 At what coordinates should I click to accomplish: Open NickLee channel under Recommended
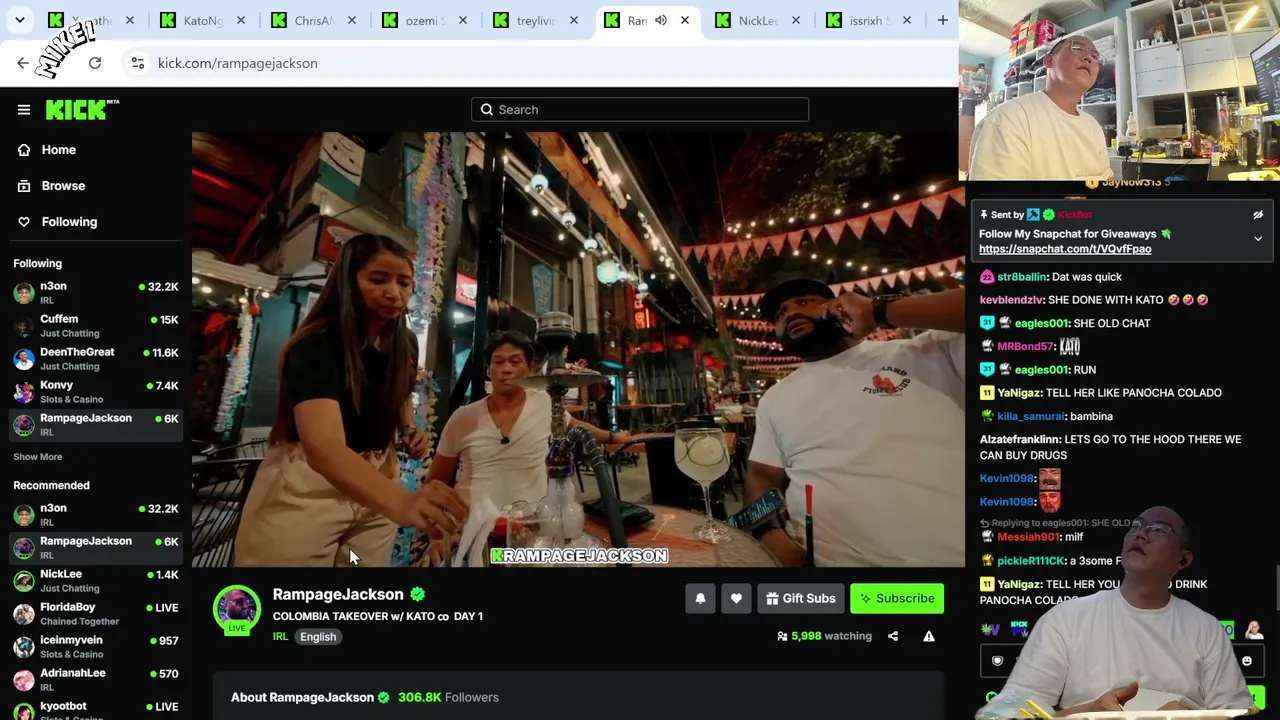coord(96,580)
